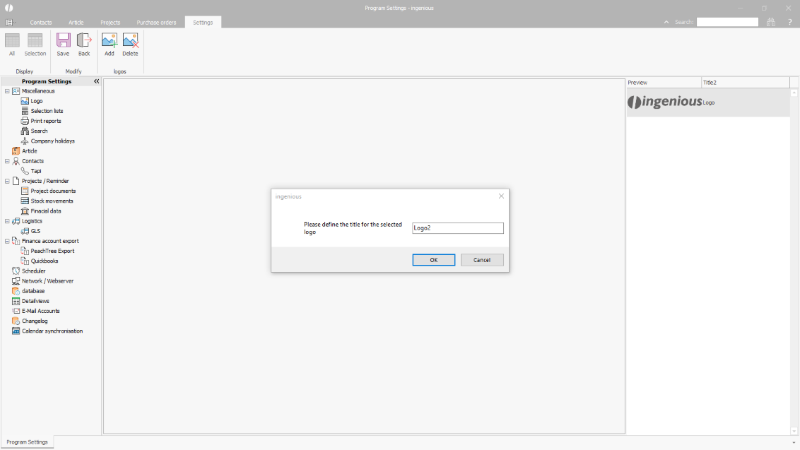Click the Program Settings bottom tab
The image size is (800, 450).
27,442
